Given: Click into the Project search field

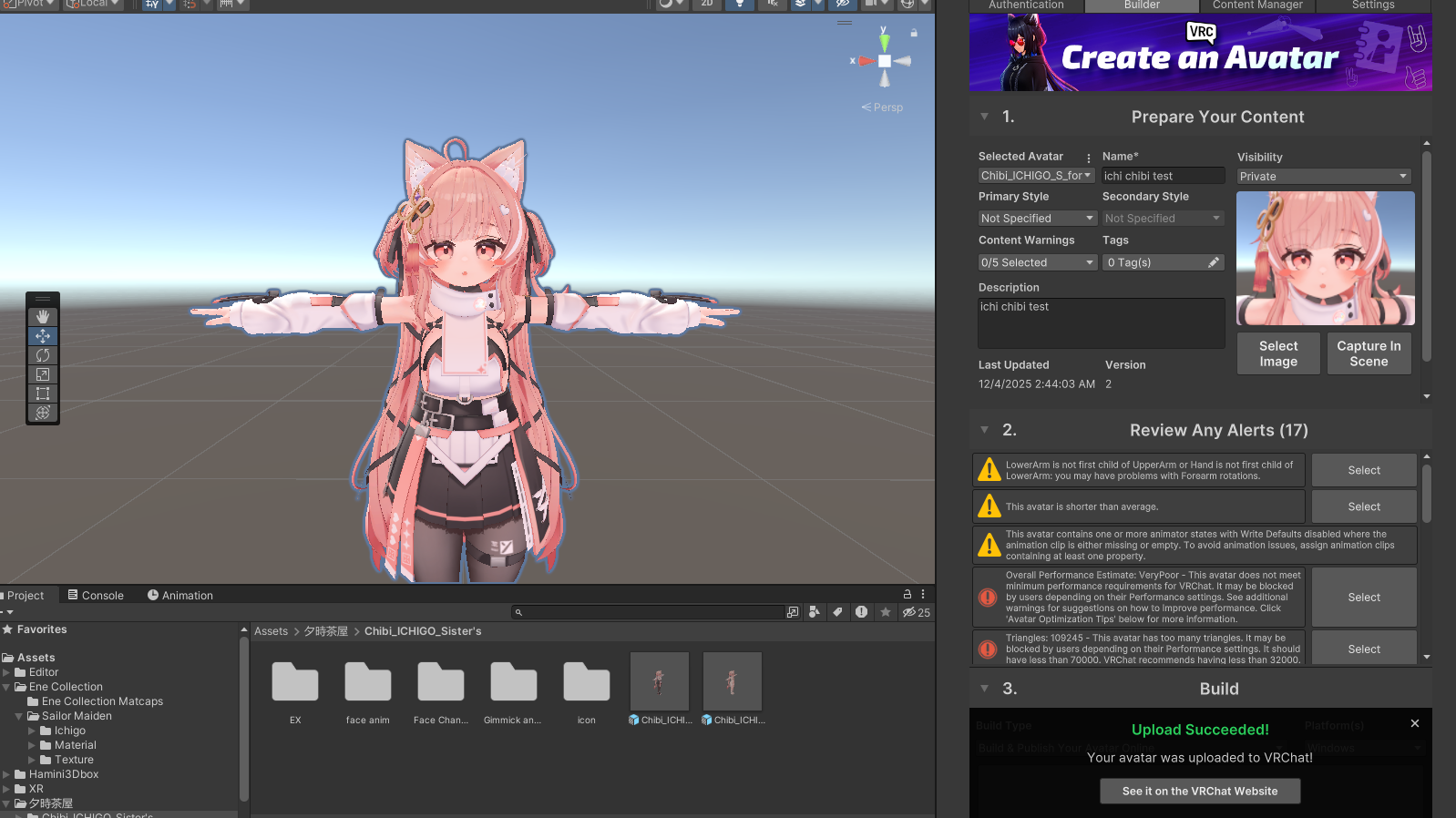Looking at the screenshot, I should 648,612.
